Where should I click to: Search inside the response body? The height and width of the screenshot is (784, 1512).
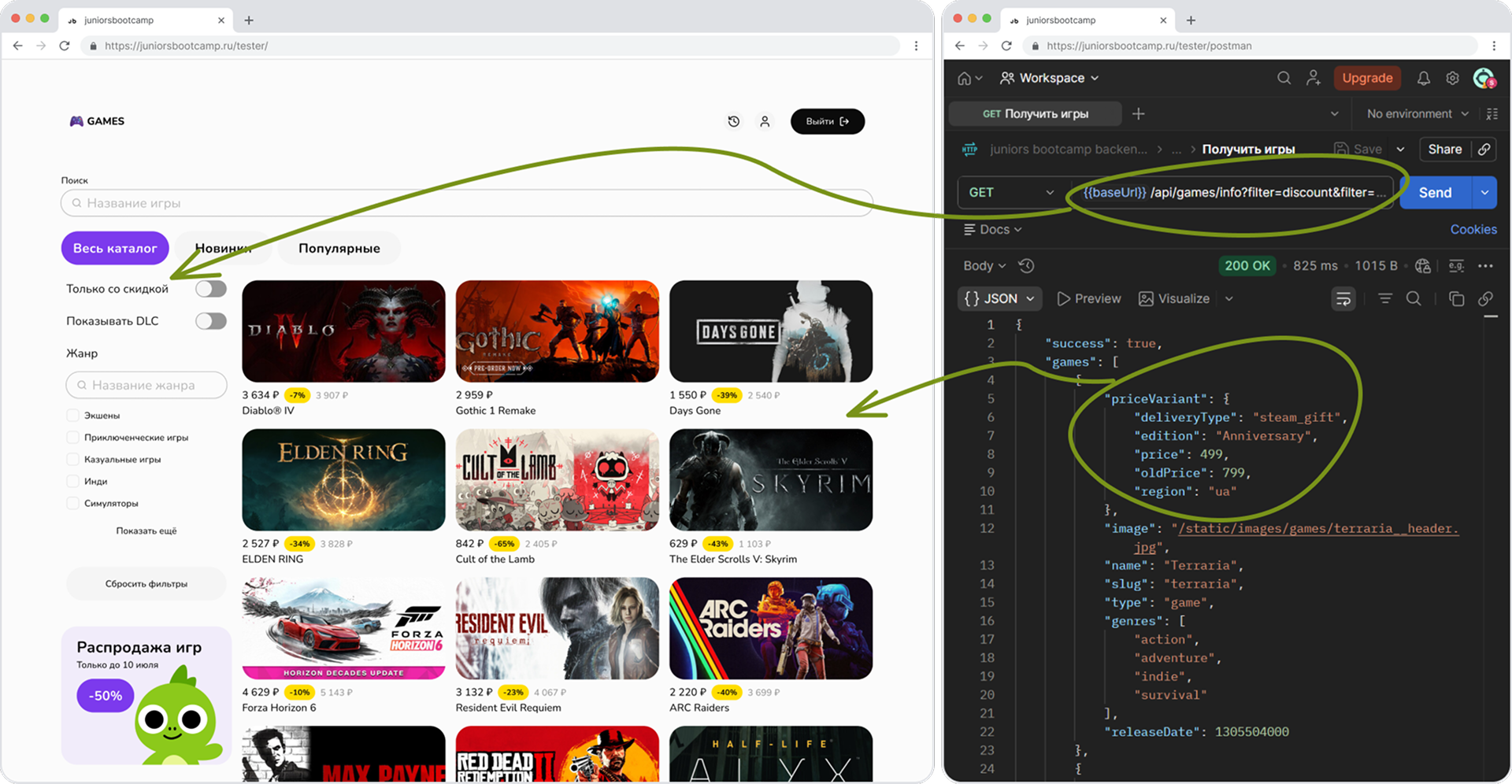(x=1414, y=298)
